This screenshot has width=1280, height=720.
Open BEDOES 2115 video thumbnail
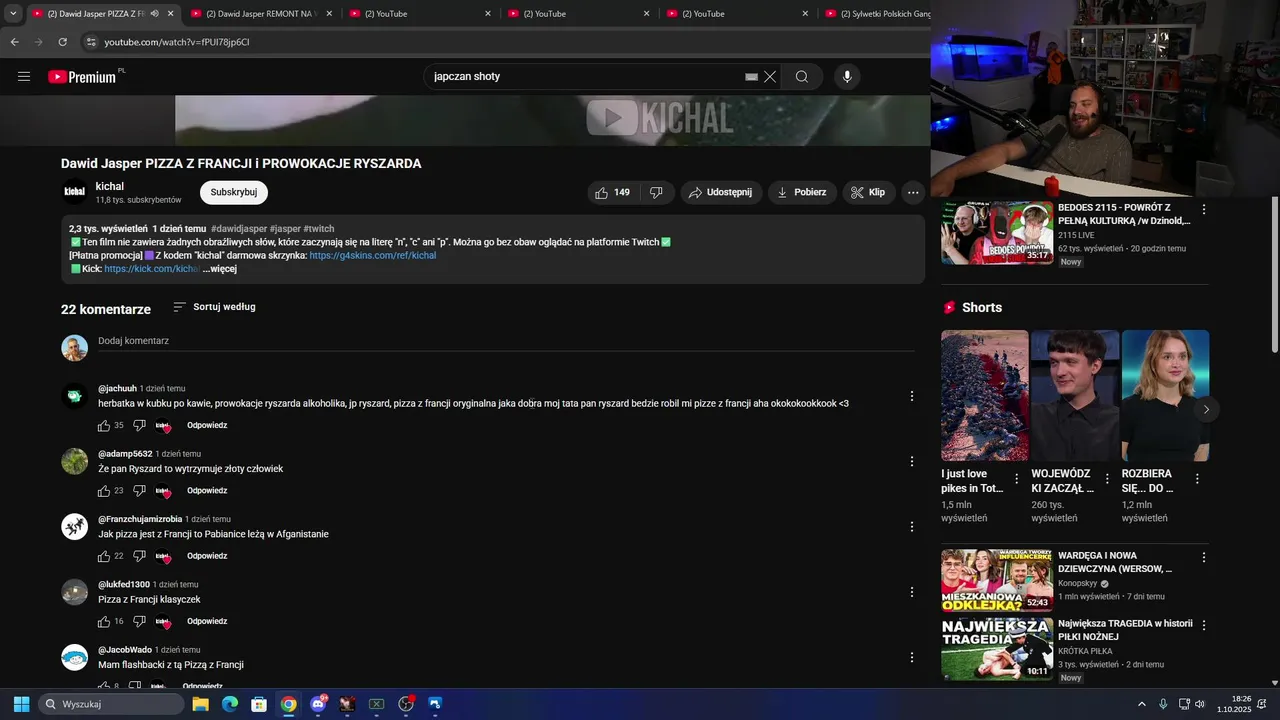click(x=997, y=233)
